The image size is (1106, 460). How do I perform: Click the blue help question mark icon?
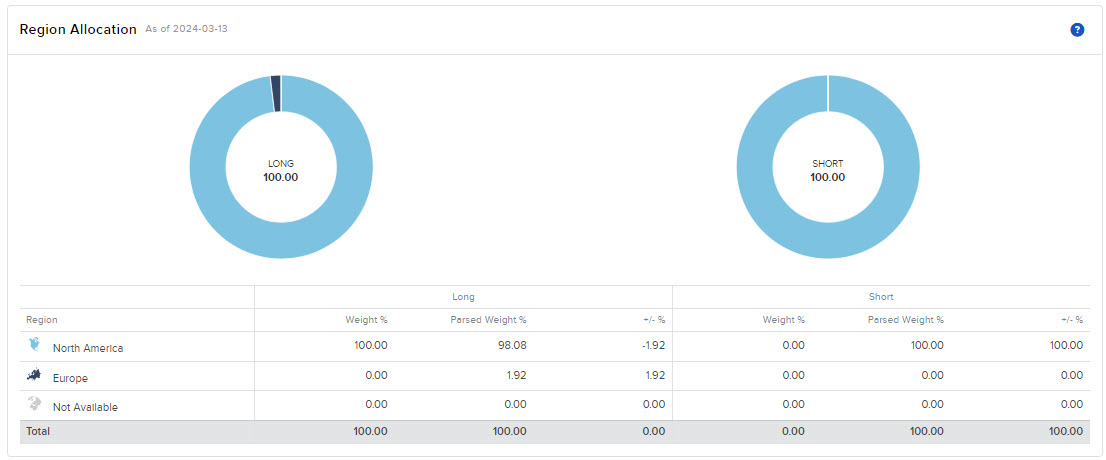tap(1077, 30)
